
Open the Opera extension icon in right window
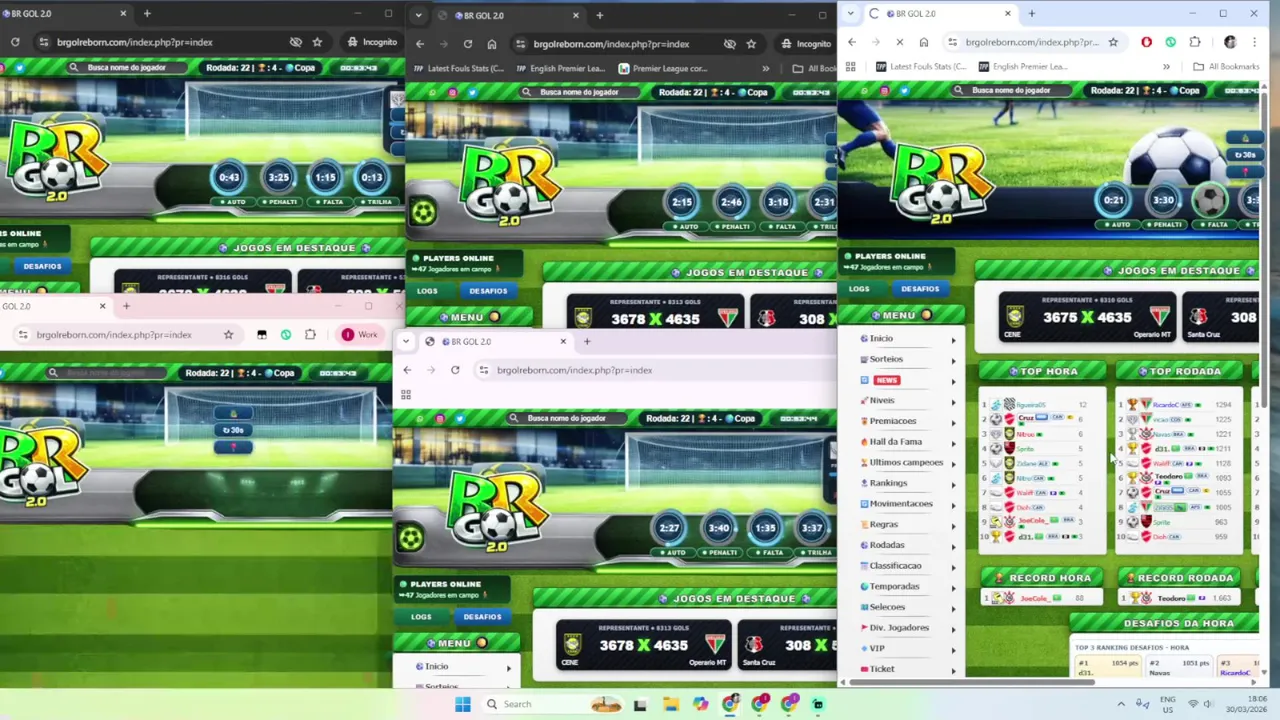pyautogui.click(x=1146, y=42)
